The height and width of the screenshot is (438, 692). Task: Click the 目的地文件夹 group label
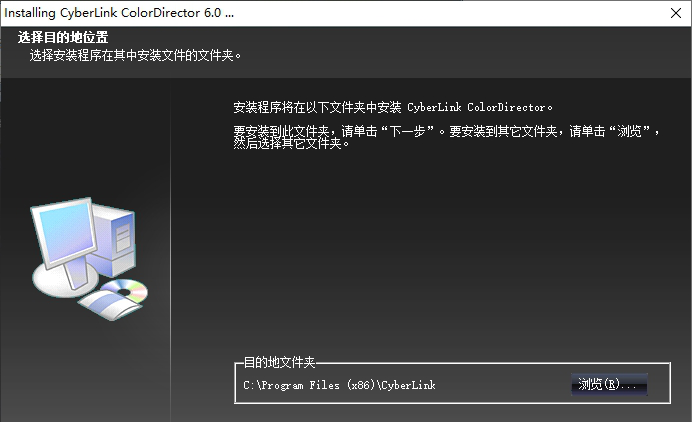[279, 362]
